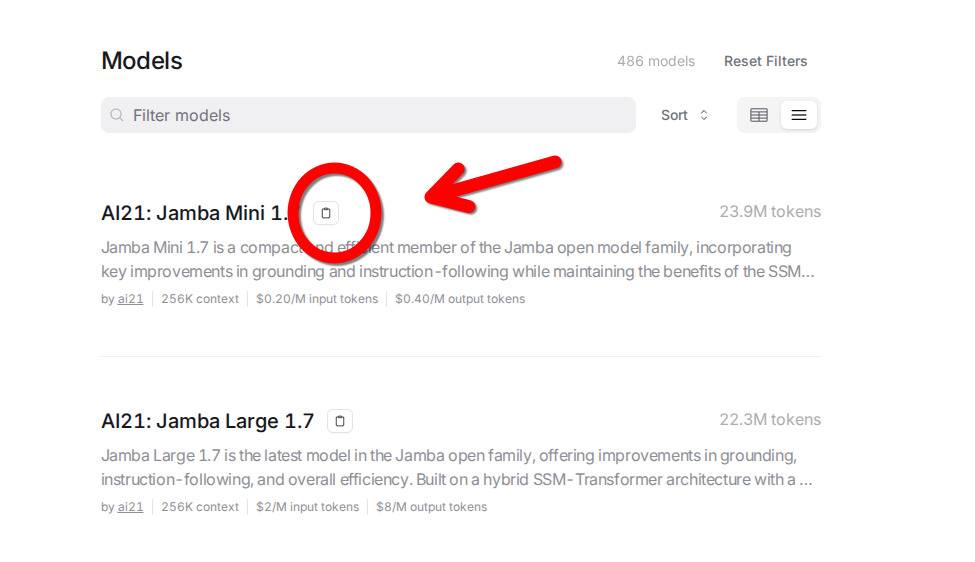Open ai21 author link under Jamba Mini

pos(131,299)
